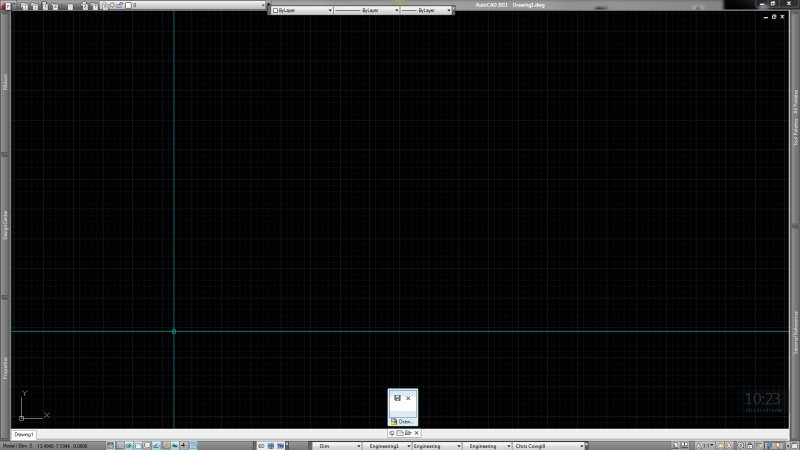This screenshot has width=800, height=450.
Task: Select the Drawing1 document tab
Action: pyautogui.click(x=23, y=435)
